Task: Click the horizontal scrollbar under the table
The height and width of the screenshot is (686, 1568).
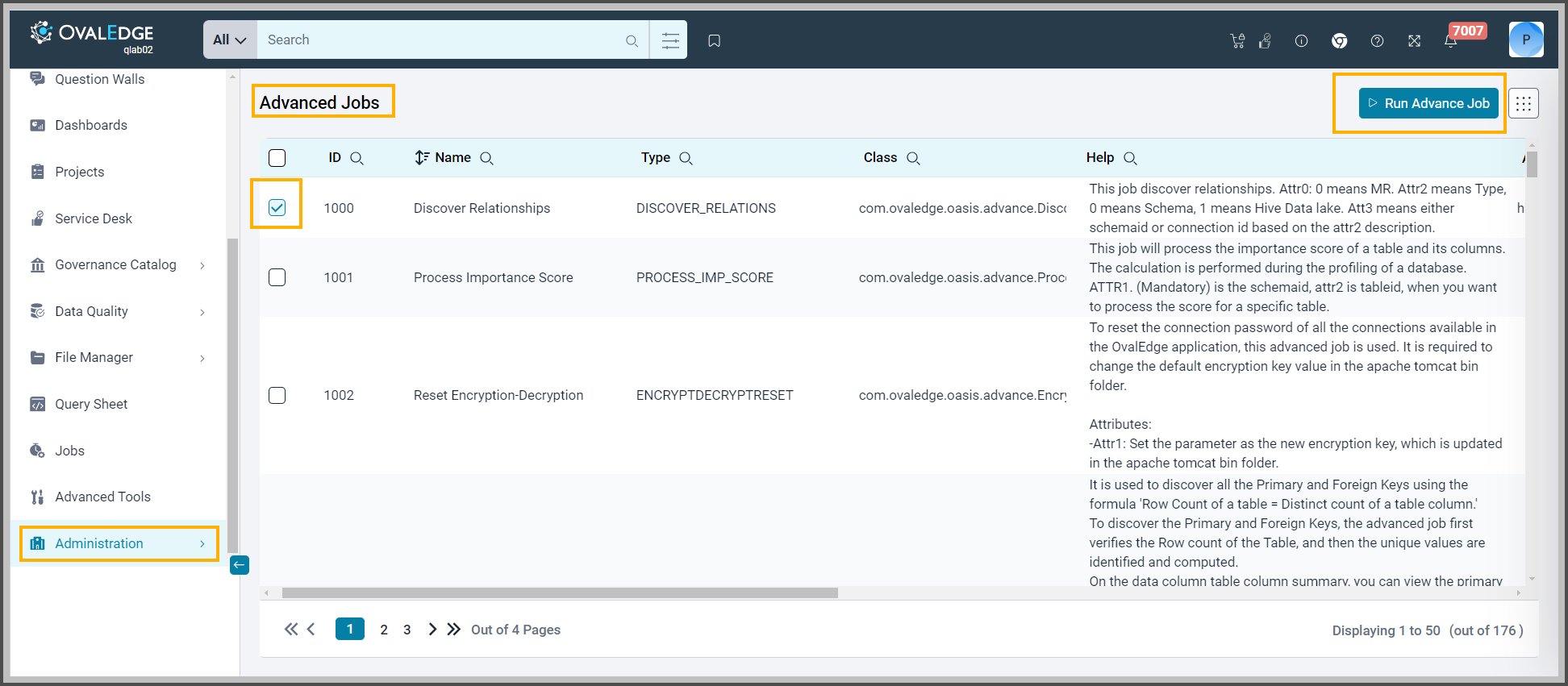Action: [x=560, y=593]
